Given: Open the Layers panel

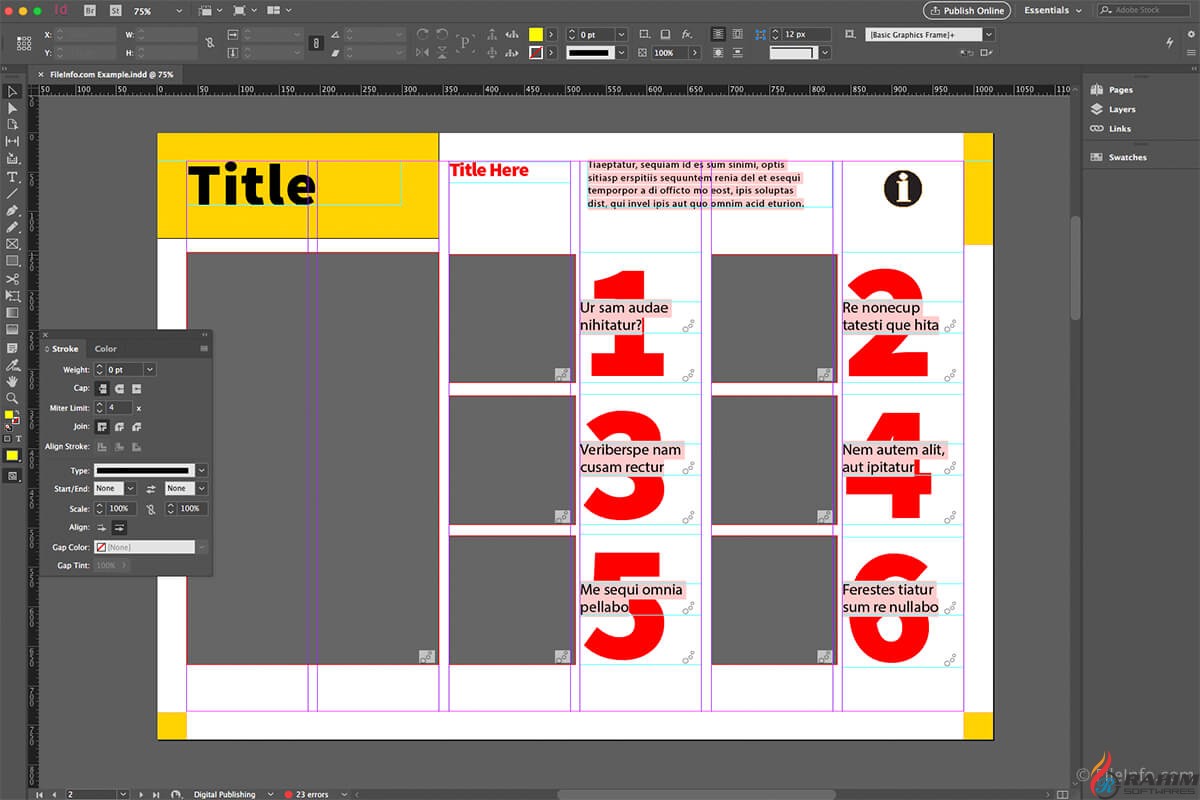Looking at the screenshot, I should coord(1121,109).
